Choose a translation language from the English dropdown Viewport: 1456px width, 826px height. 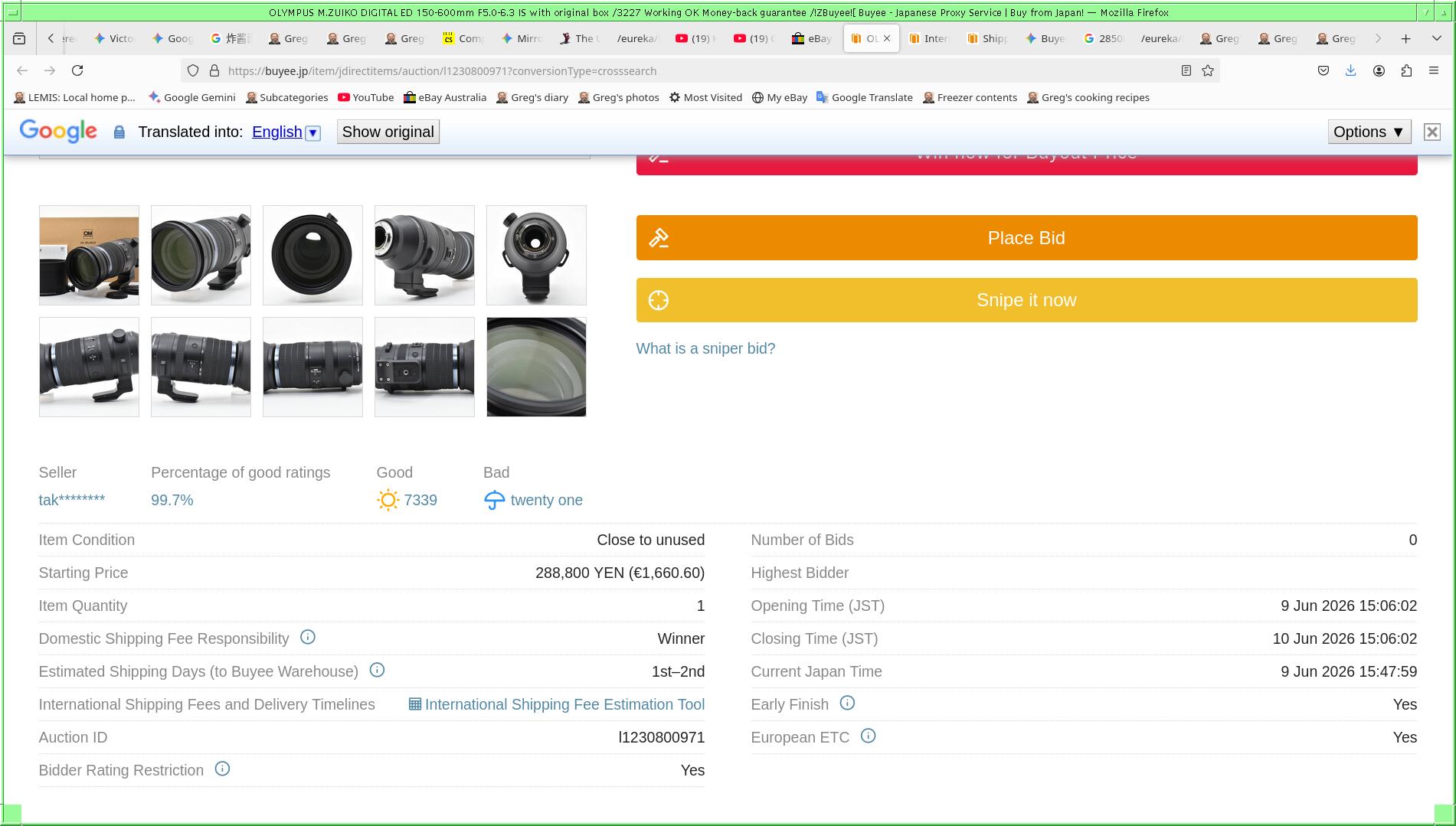point(286,132)
